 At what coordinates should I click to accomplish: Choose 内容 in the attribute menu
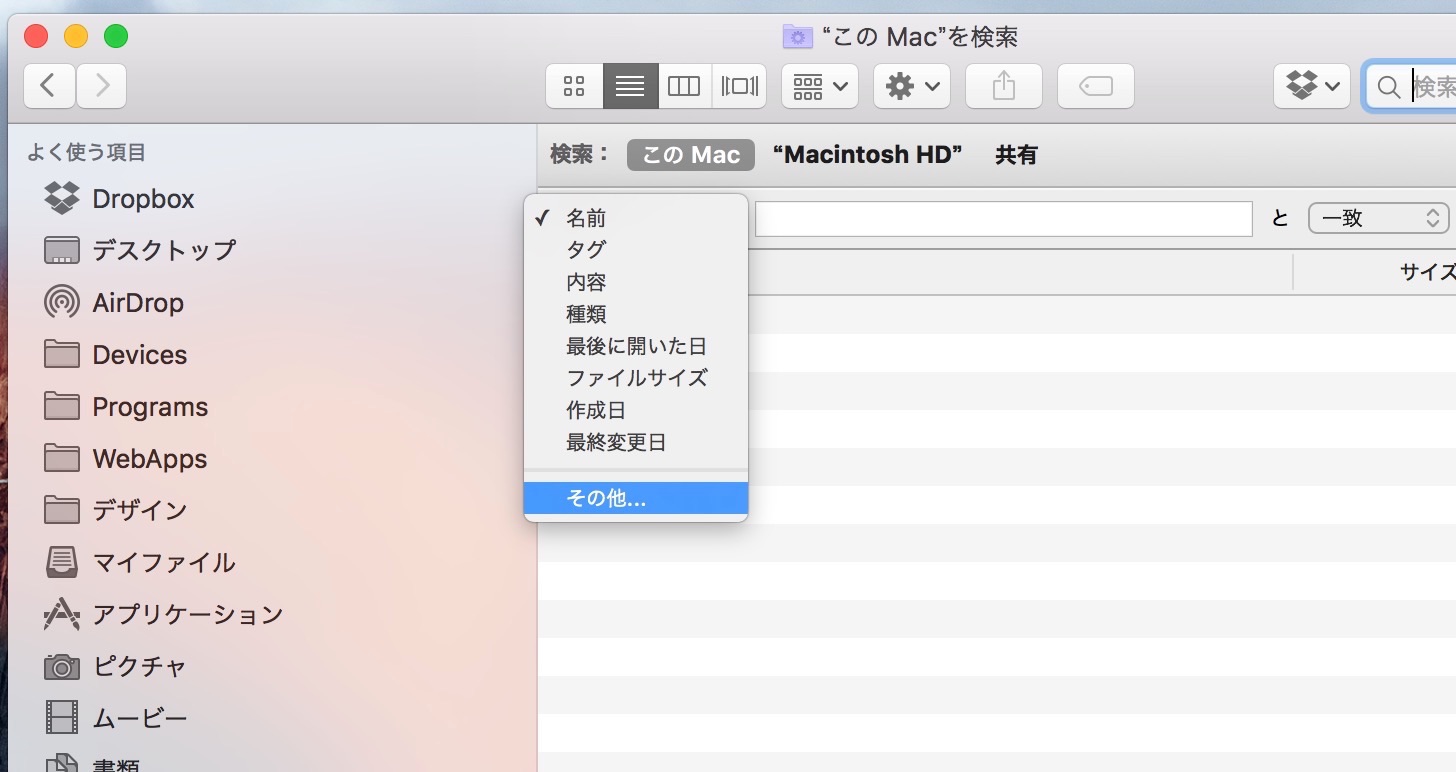tap(636, 282)
